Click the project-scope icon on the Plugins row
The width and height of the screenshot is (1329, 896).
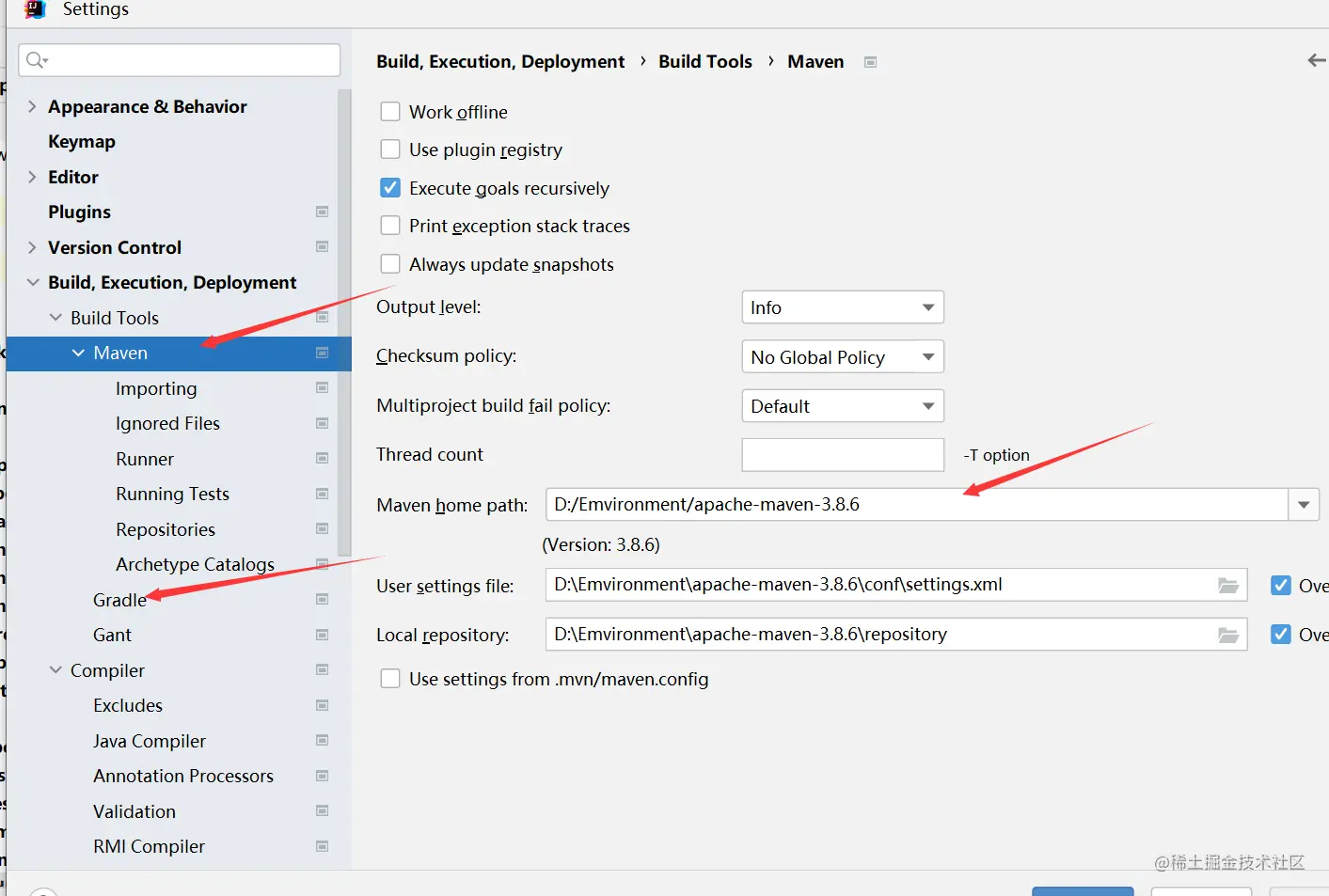(x=323, y=212)
